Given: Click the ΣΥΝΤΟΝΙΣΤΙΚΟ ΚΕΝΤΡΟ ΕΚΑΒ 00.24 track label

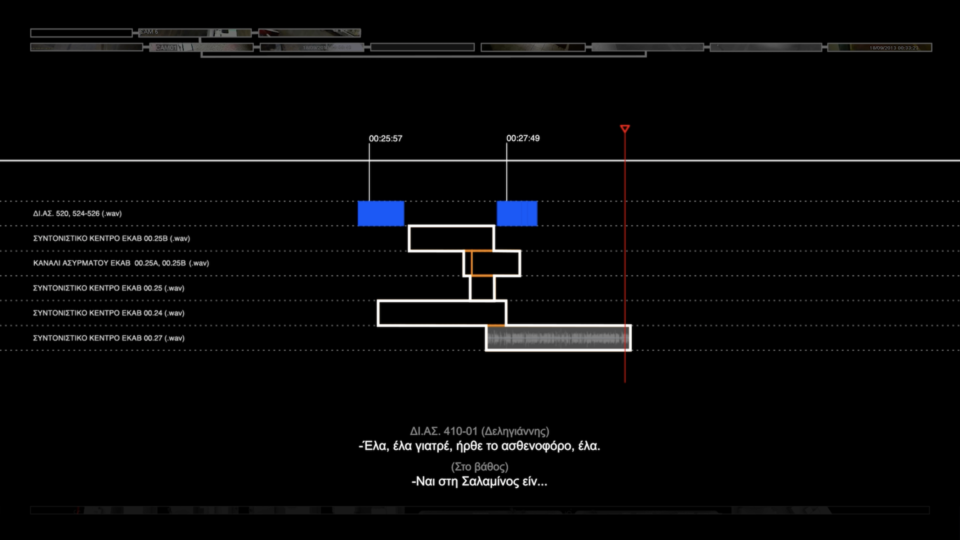Looking at the screenshot, I should pyautogui.click(x=109, y=313).
